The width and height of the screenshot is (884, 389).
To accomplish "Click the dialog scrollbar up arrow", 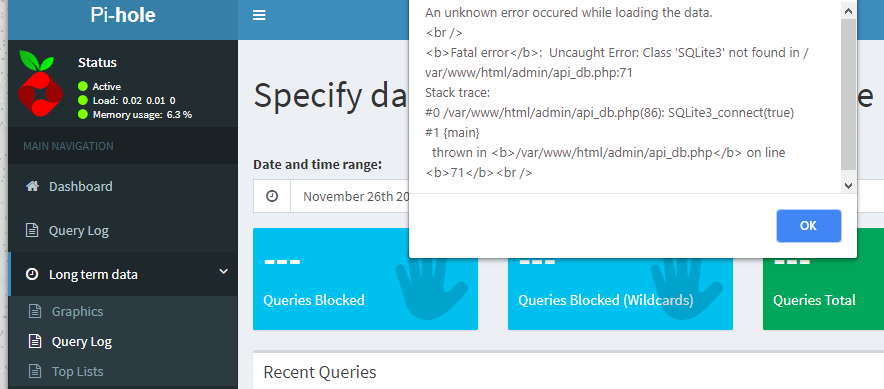I will pos(848,10).
